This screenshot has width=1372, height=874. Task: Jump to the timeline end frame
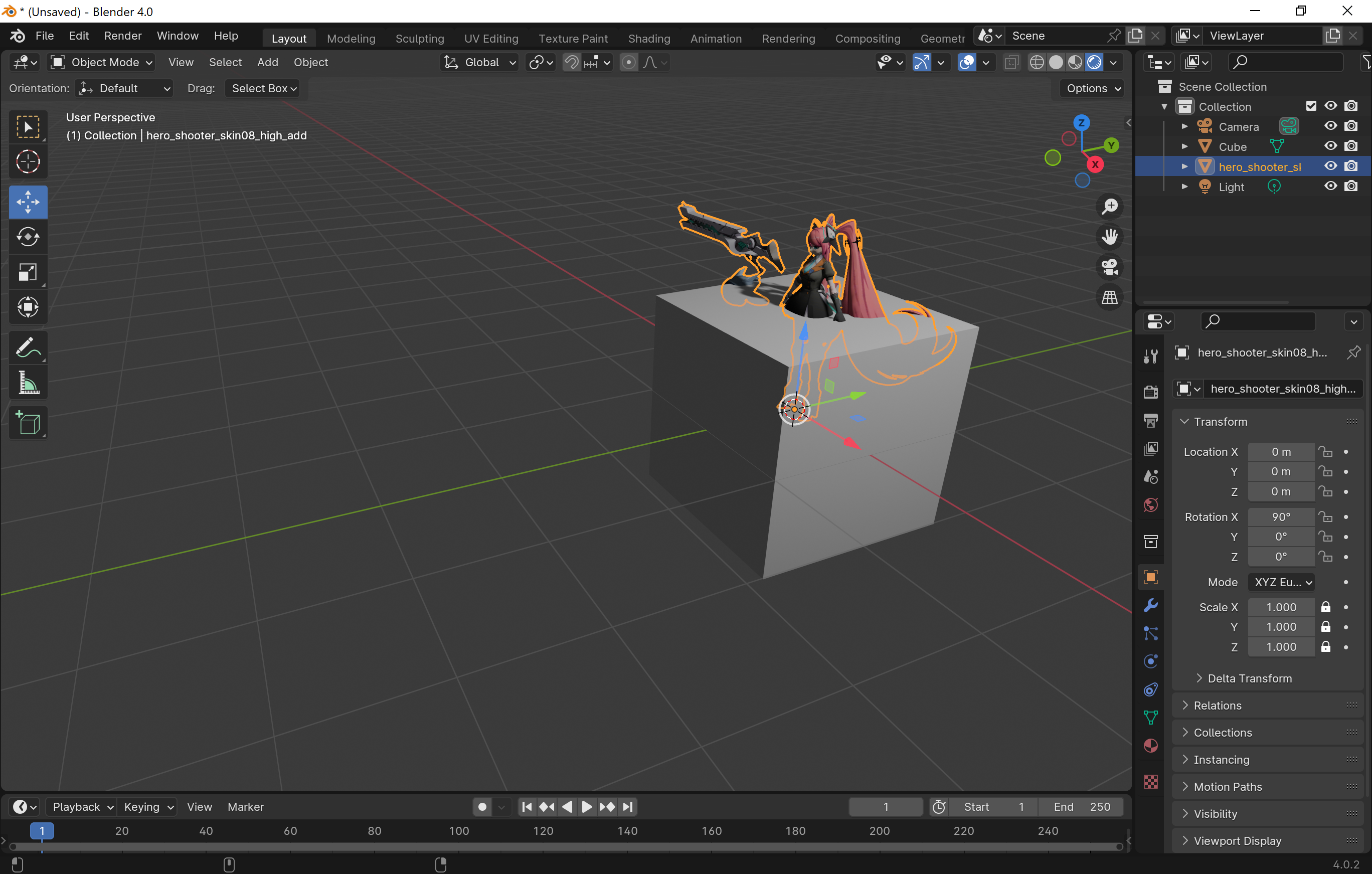coord(627,807)
